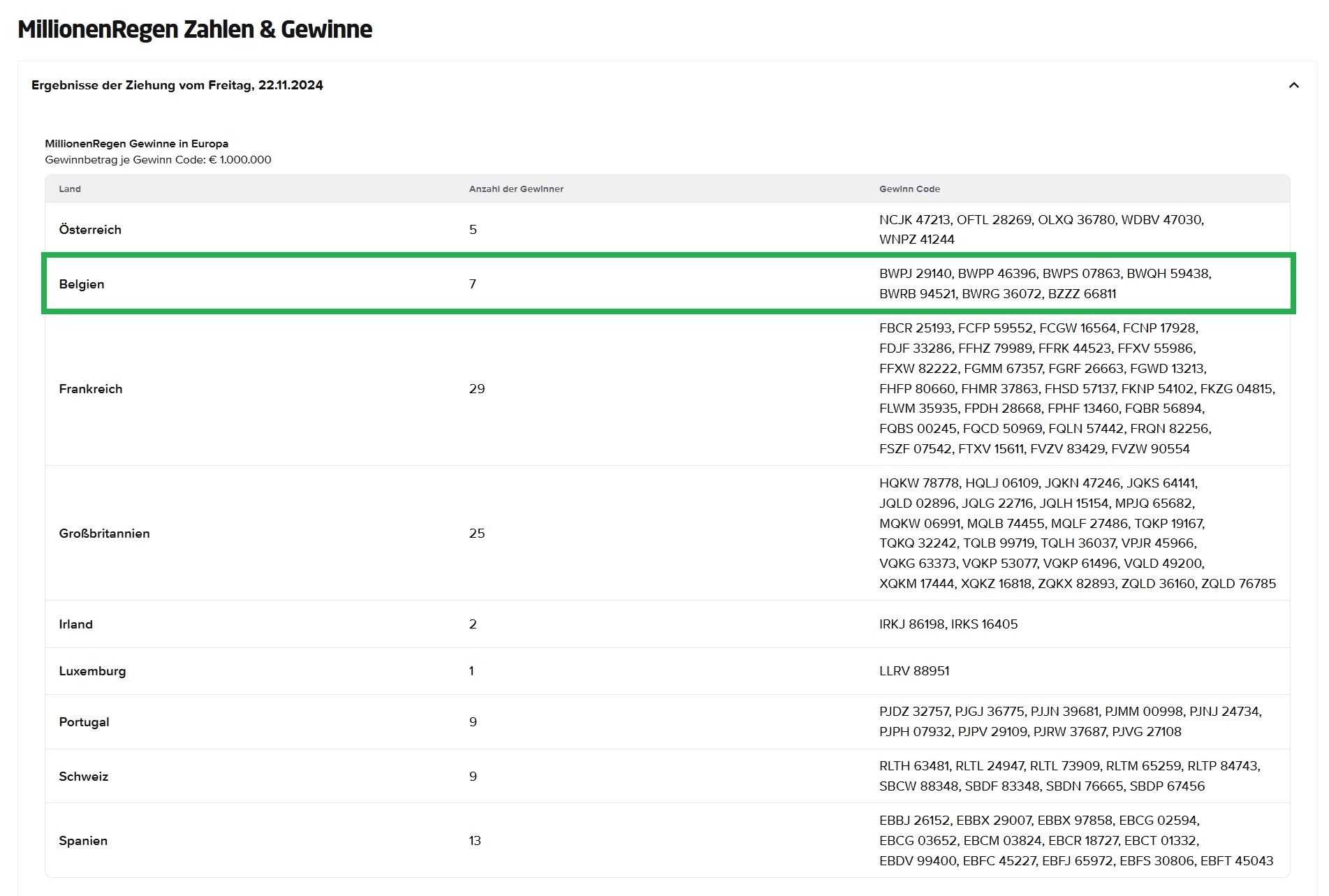
Task: Select the Luxemburg row label
Action: pos(92,671)
